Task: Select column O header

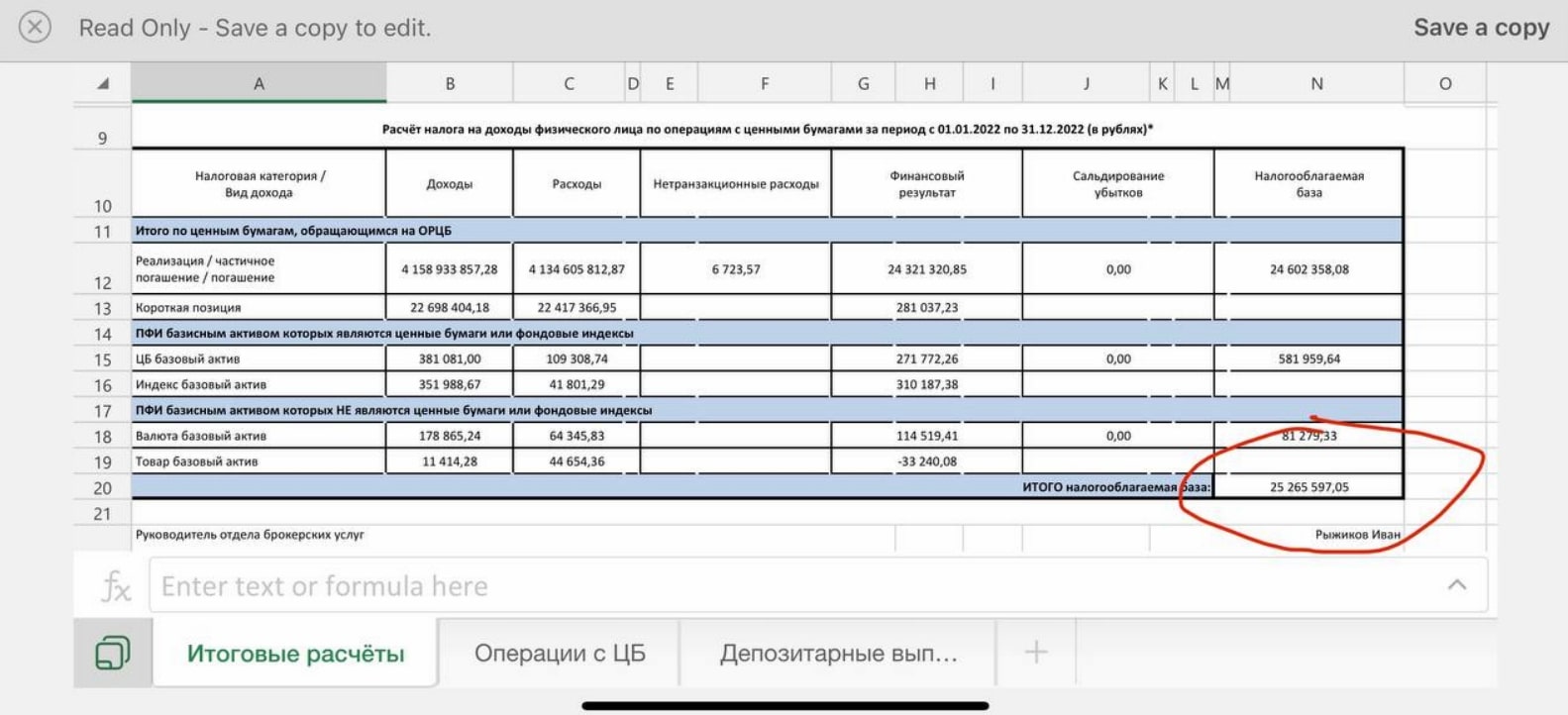Action: (1445, 84)
